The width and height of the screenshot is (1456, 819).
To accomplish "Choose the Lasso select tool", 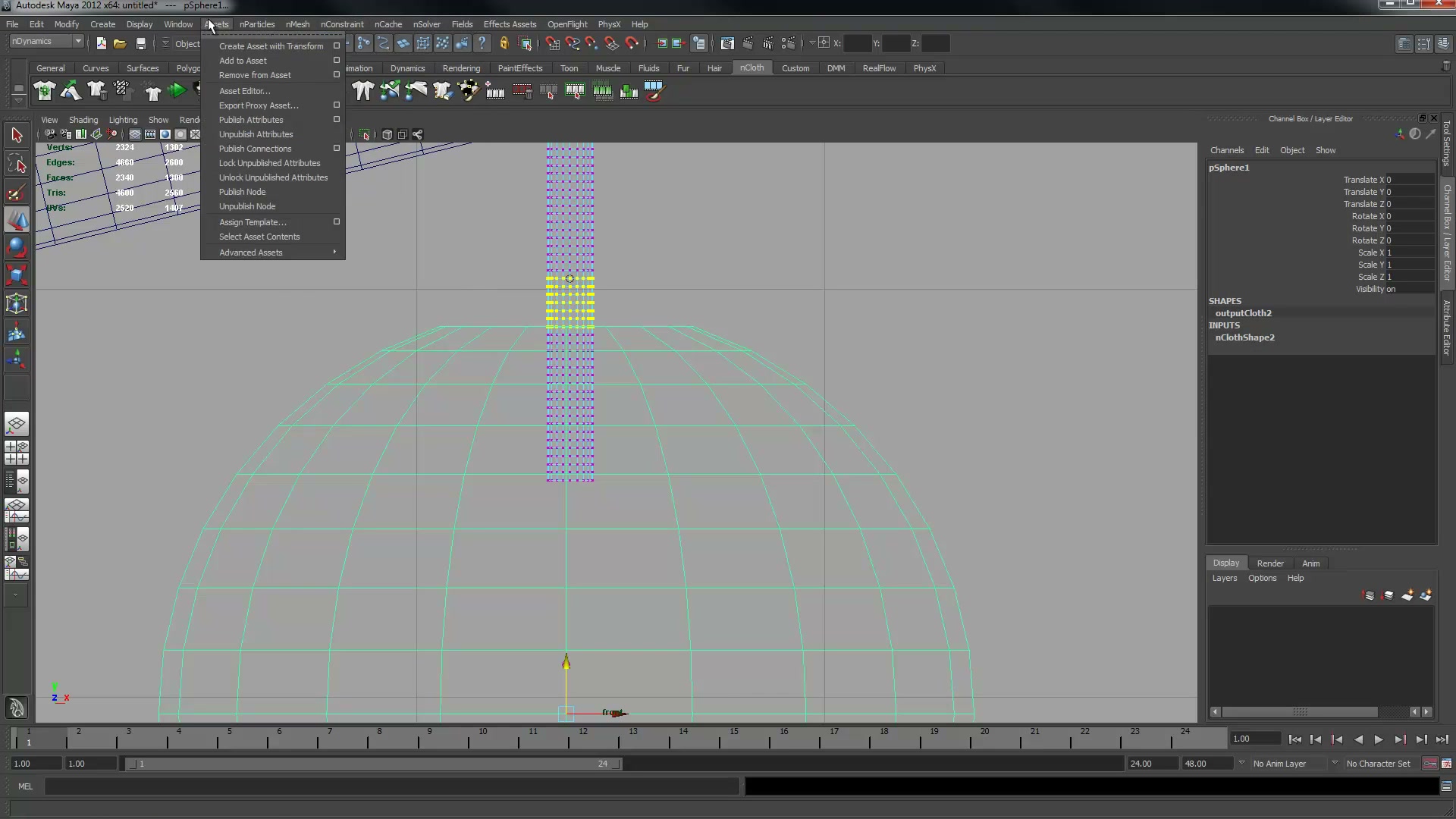I will tap(17, 164).
